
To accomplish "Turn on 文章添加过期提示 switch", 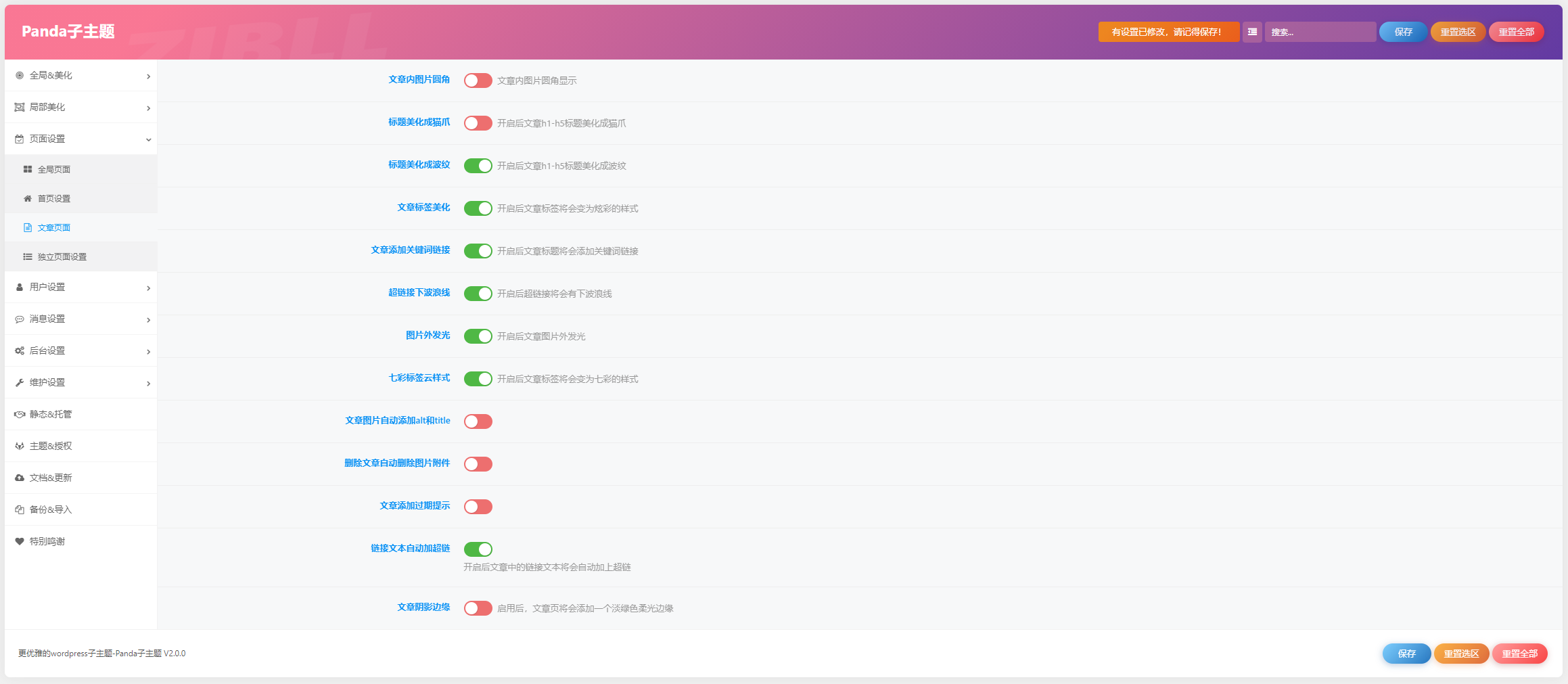I will click(x=478, y=507).
